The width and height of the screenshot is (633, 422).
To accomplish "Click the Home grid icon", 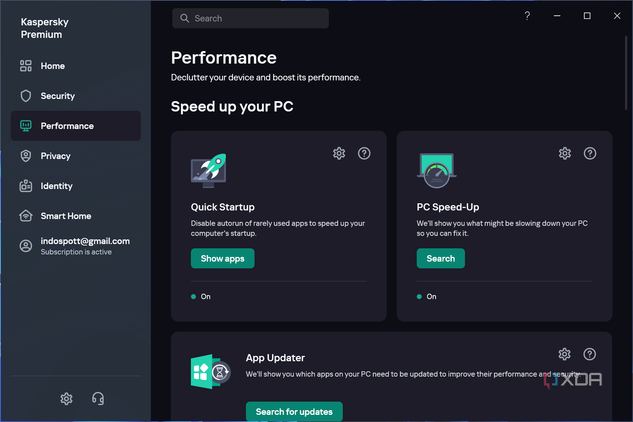I will tap(26, 66).
